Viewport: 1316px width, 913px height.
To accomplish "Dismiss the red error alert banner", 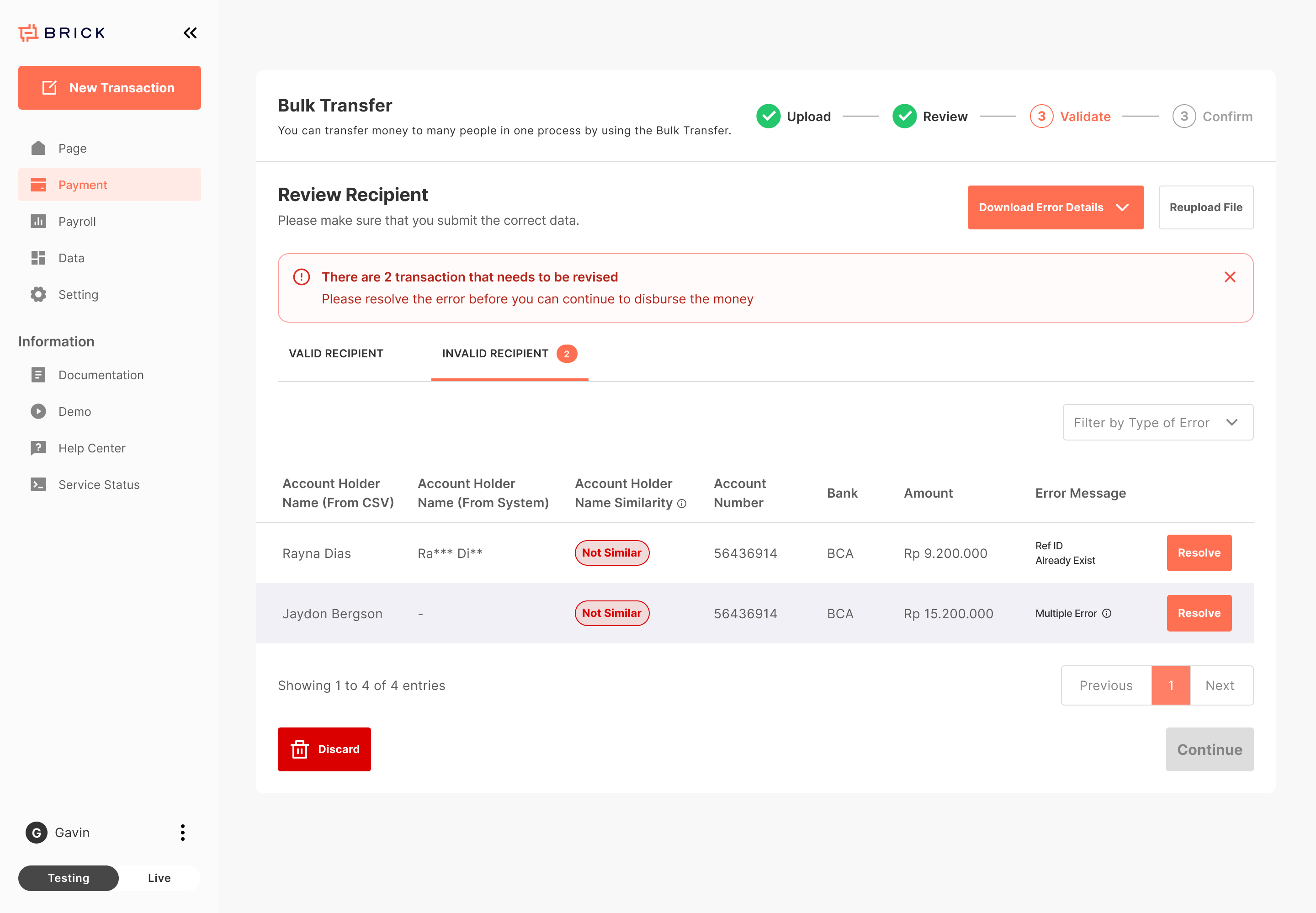I will [1230, 277].
